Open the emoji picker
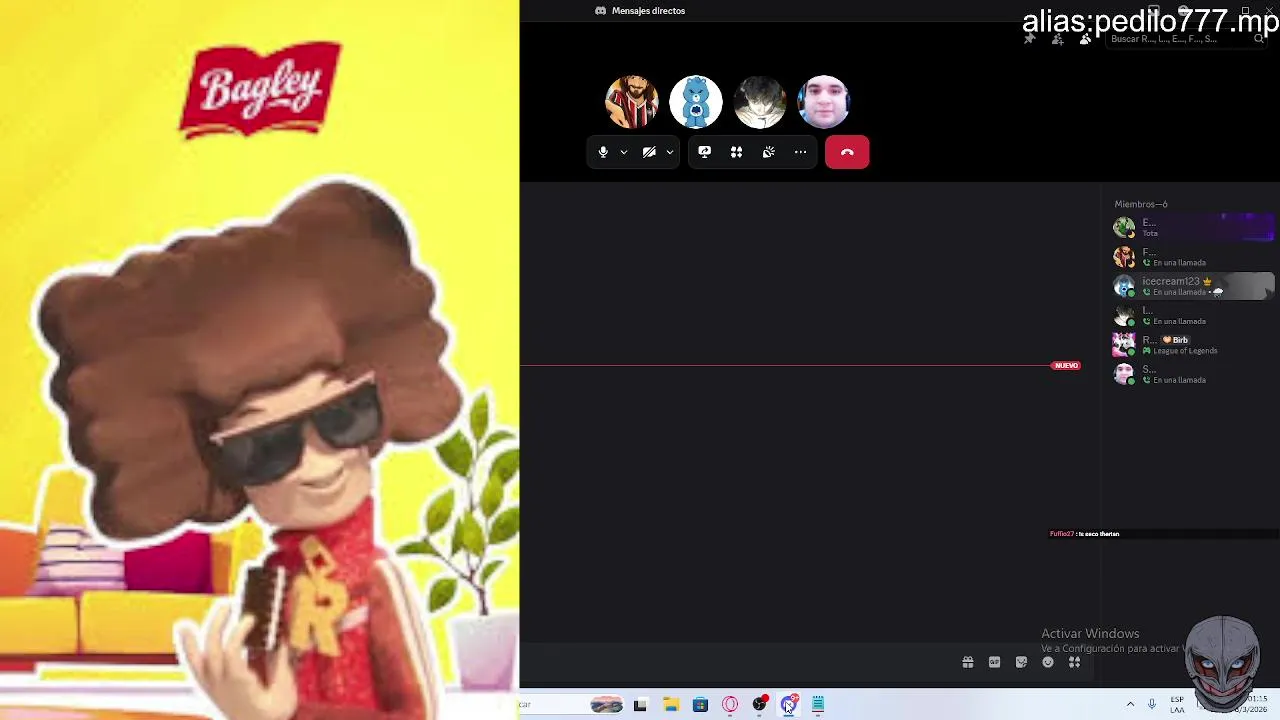 [x=1048, y=662]
